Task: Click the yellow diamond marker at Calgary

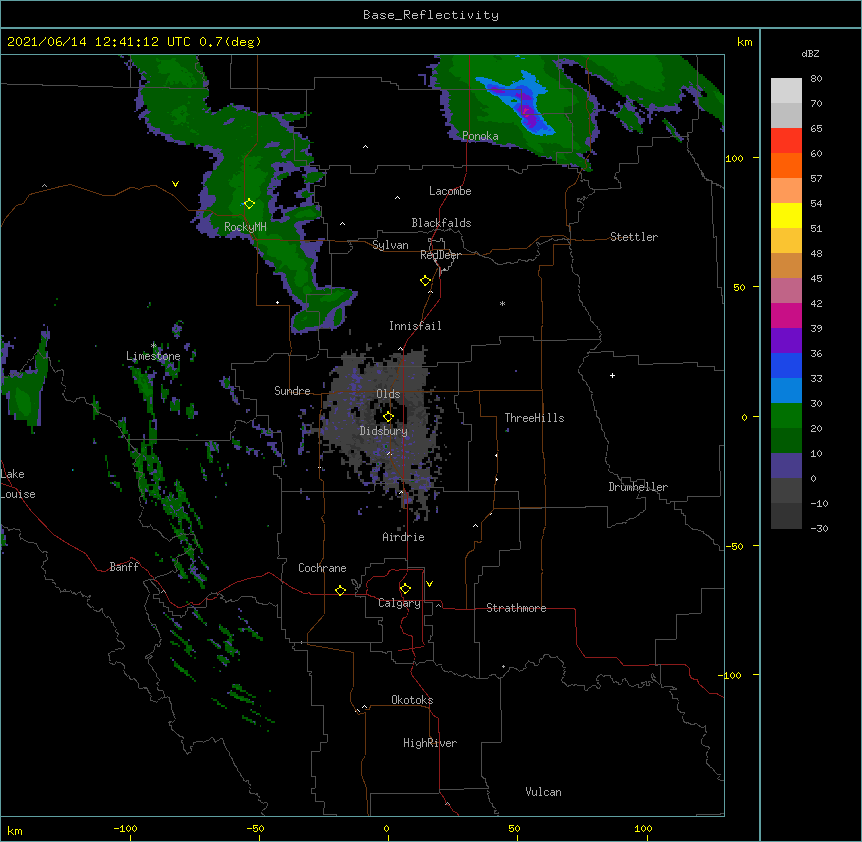Action: tap(405, 589)
